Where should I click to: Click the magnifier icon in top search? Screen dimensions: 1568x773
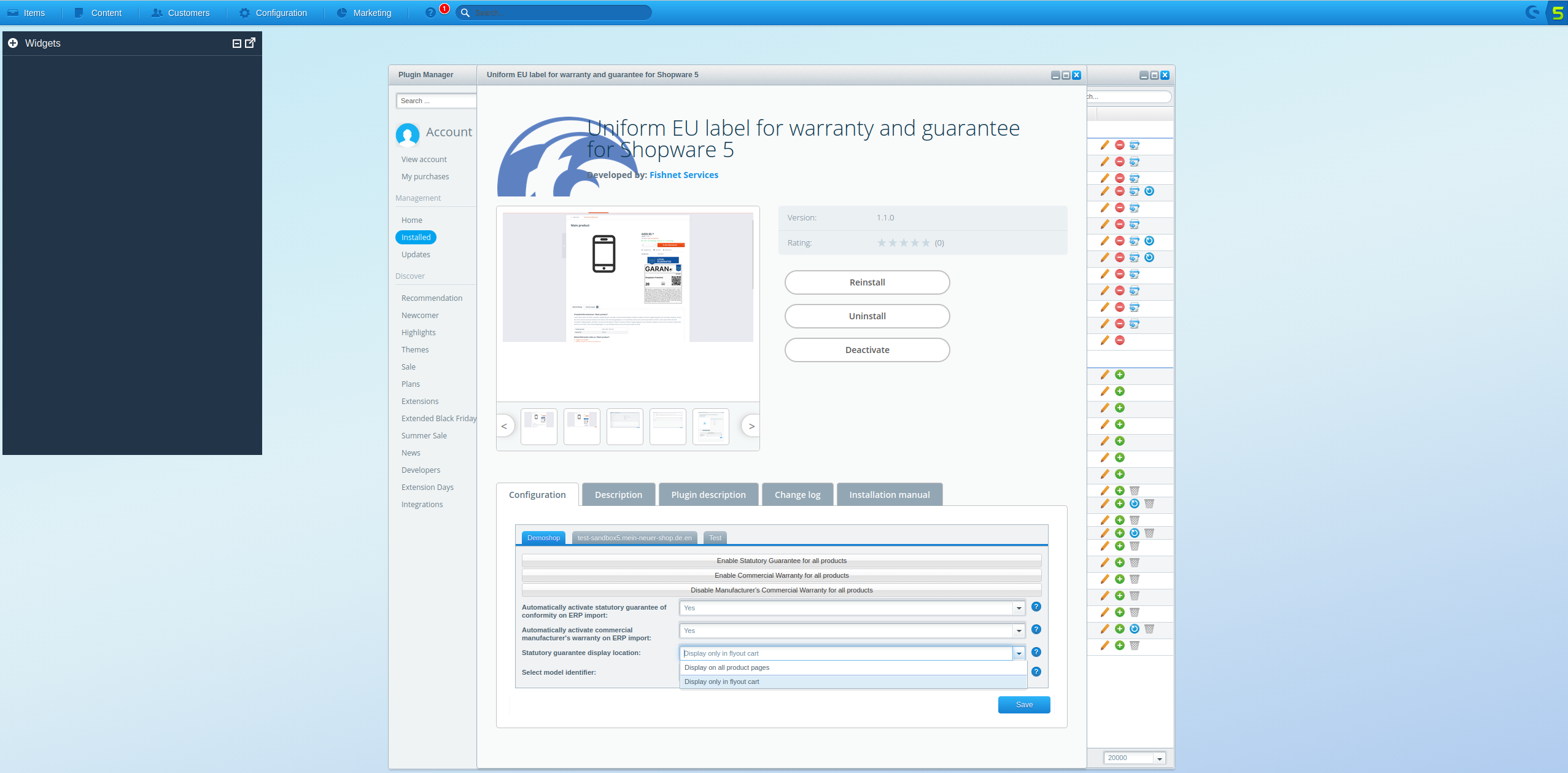(x=465, y=13)
